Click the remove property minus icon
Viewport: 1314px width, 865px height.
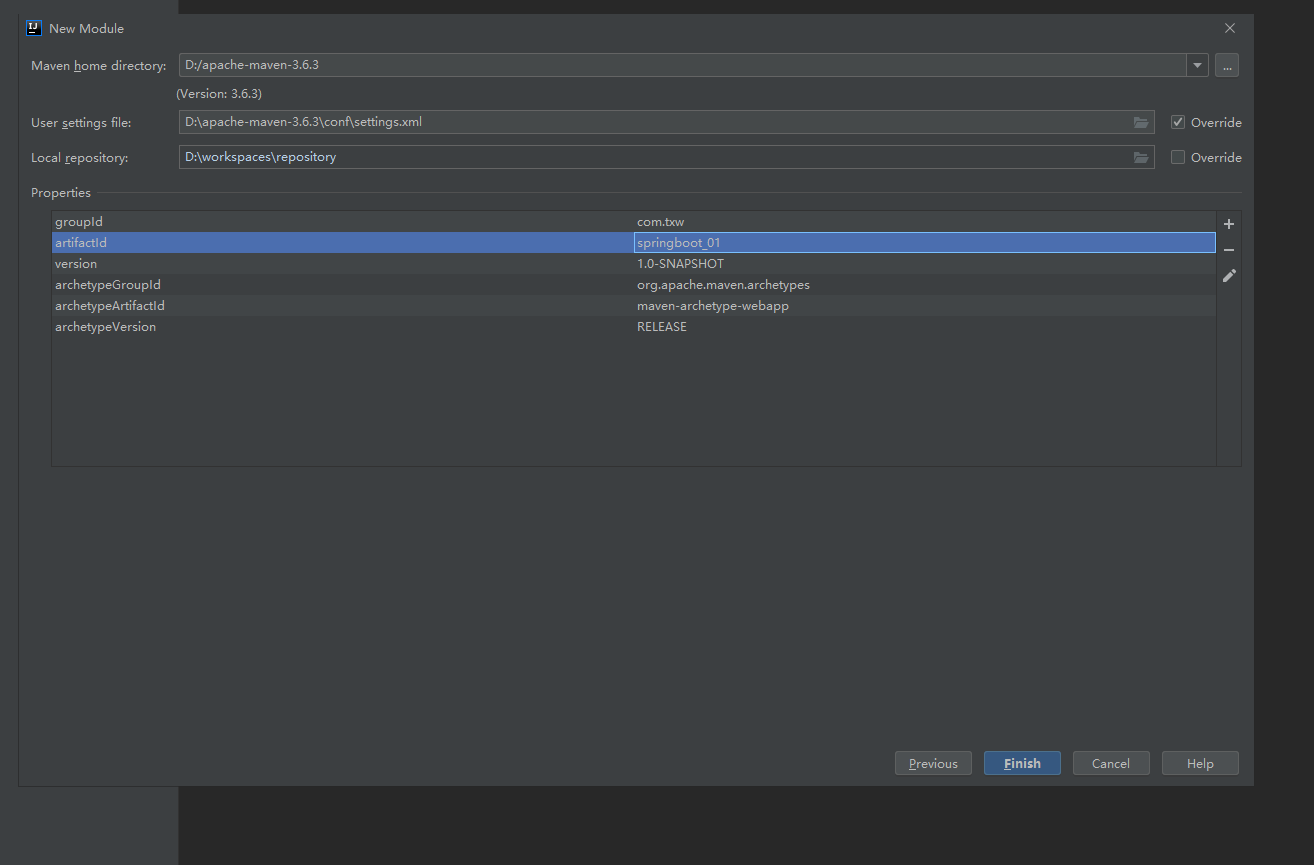click(x=1229, y=250)
